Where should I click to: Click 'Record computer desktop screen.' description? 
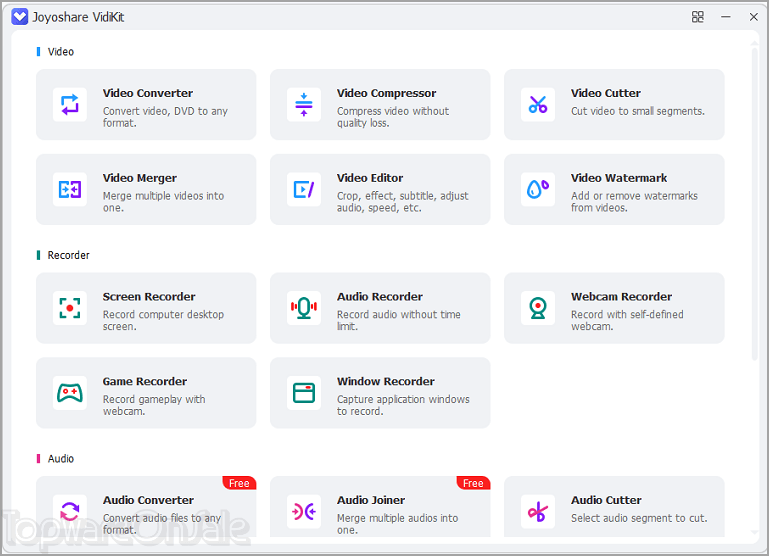tap(163, 320)
